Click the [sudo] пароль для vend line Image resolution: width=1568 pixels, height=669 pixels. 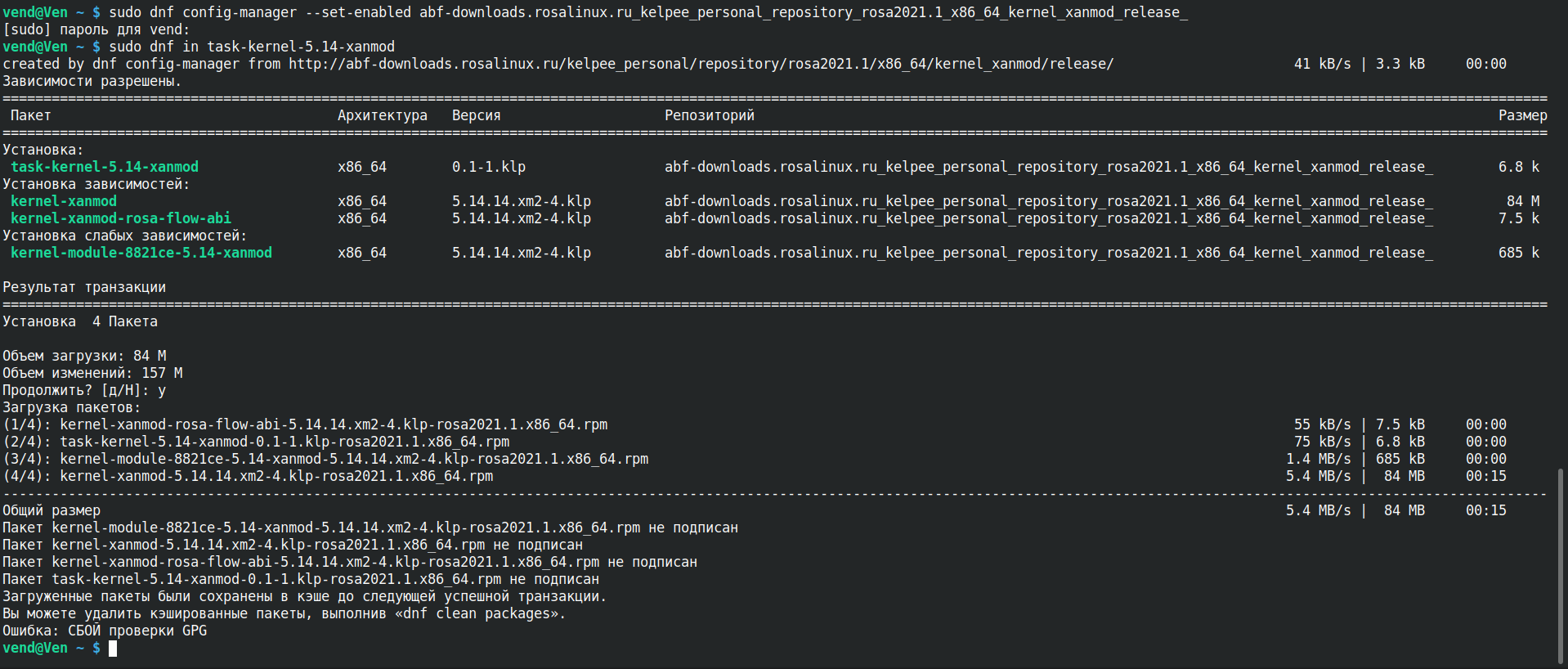coord(96,29)
